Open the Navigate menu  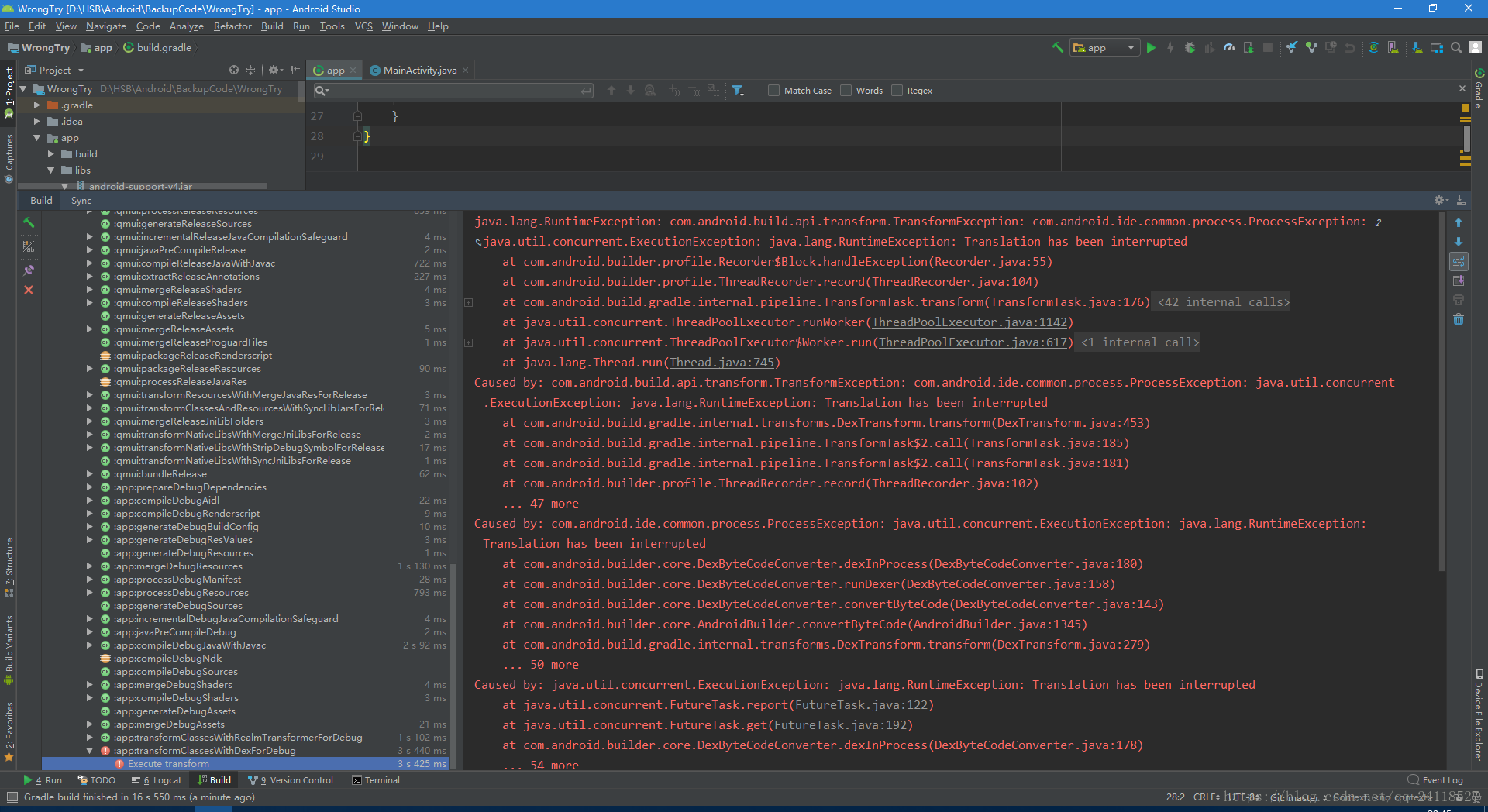click(x=106, y=26)
